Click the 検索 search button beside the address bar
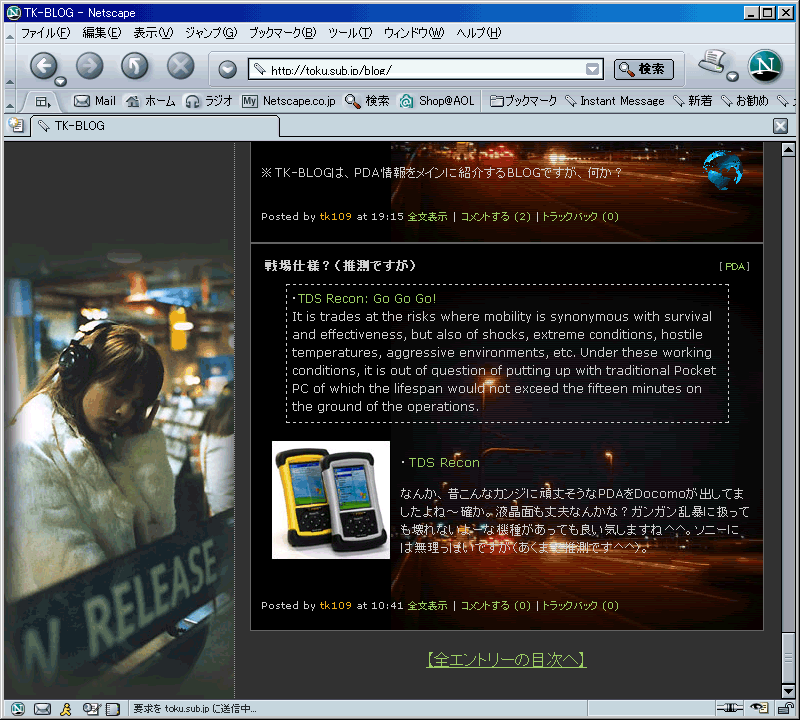Viewport: 800px width, 720px height. pos(643,69)
